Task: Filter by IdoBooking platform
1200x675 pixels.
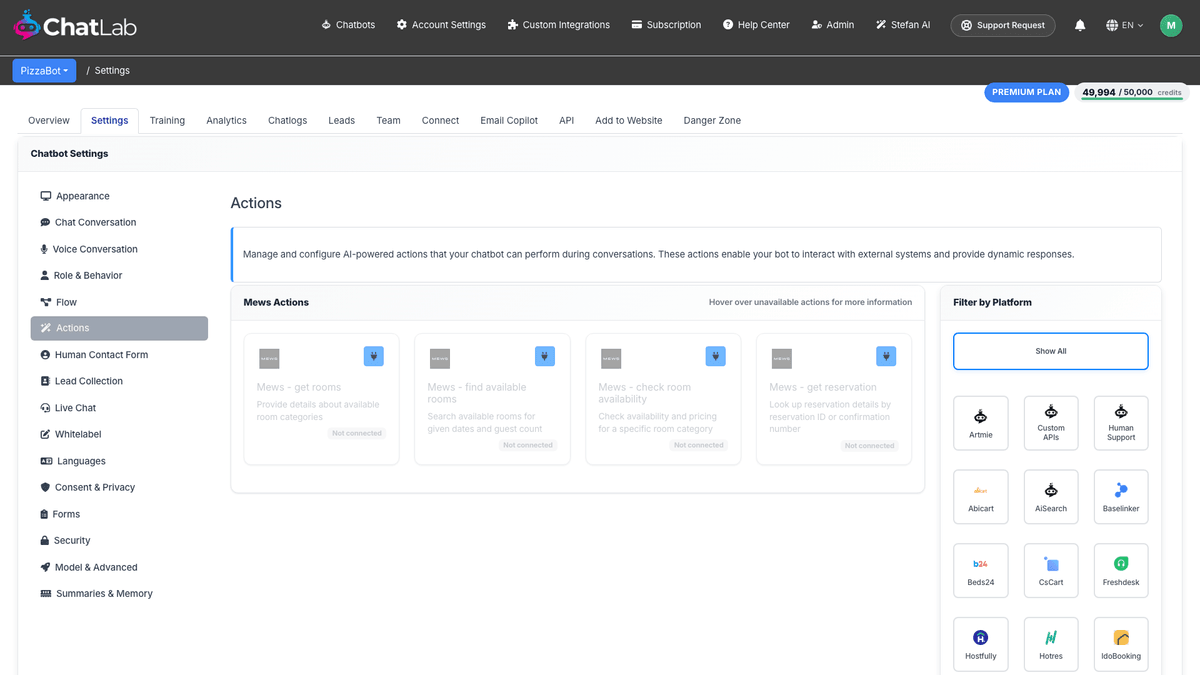Action: point(1121,645)
